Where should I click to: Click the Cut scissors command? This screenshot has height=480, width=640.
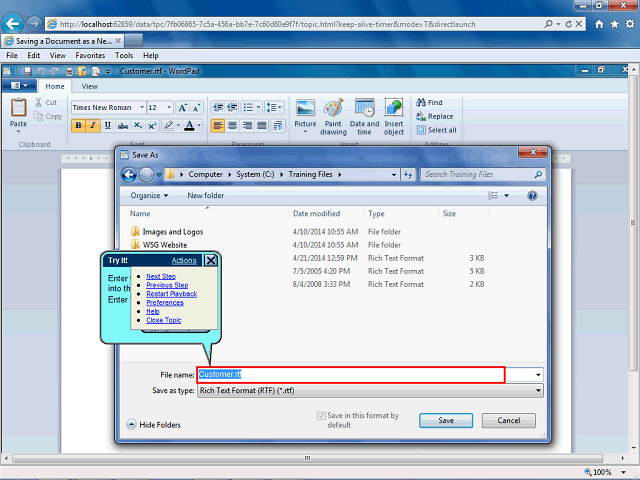pyautogui.click(x=46, y=102)
